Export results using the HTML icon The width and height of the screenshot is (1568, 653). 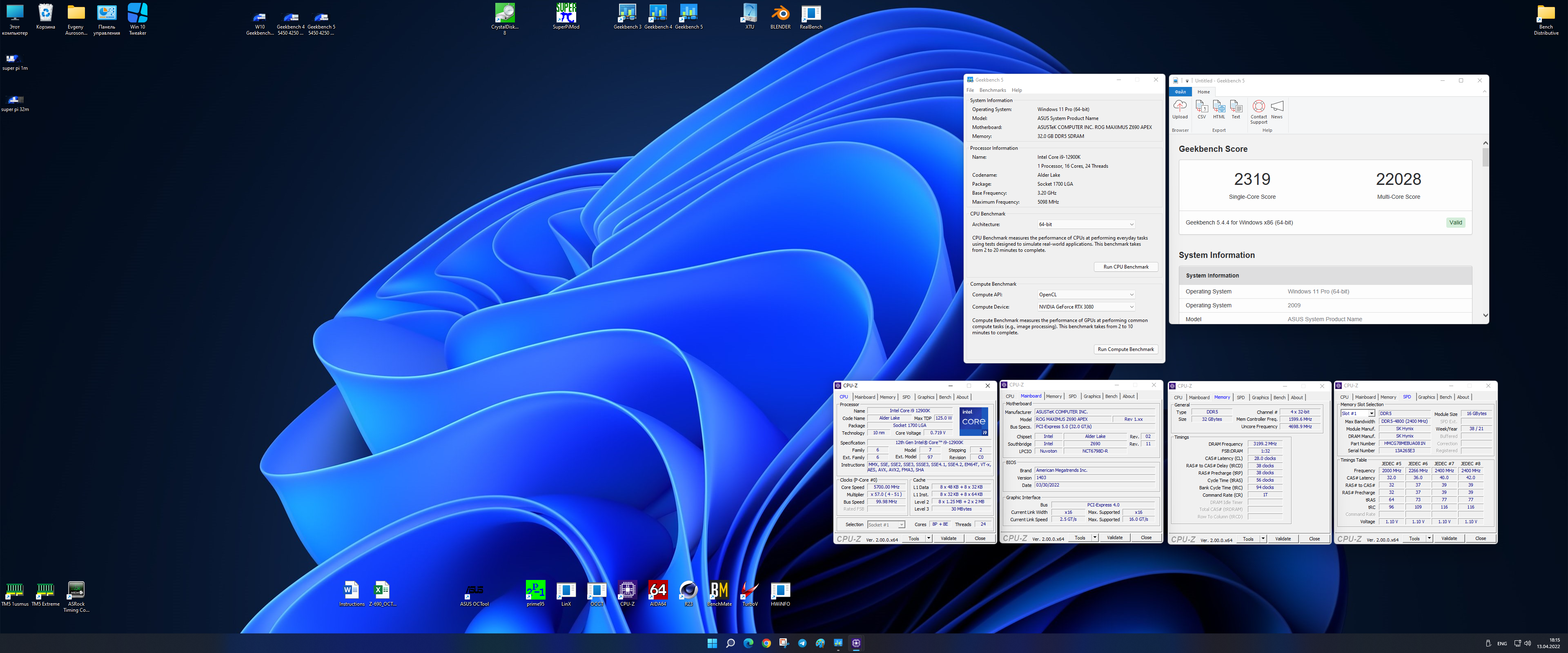click(1218, 109)
